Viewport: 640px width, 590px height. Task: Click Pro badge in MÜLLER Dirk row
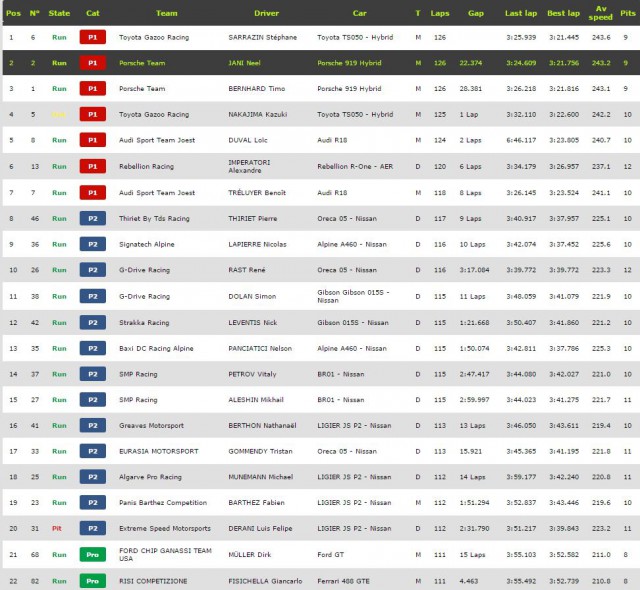[x=93, y=555]
